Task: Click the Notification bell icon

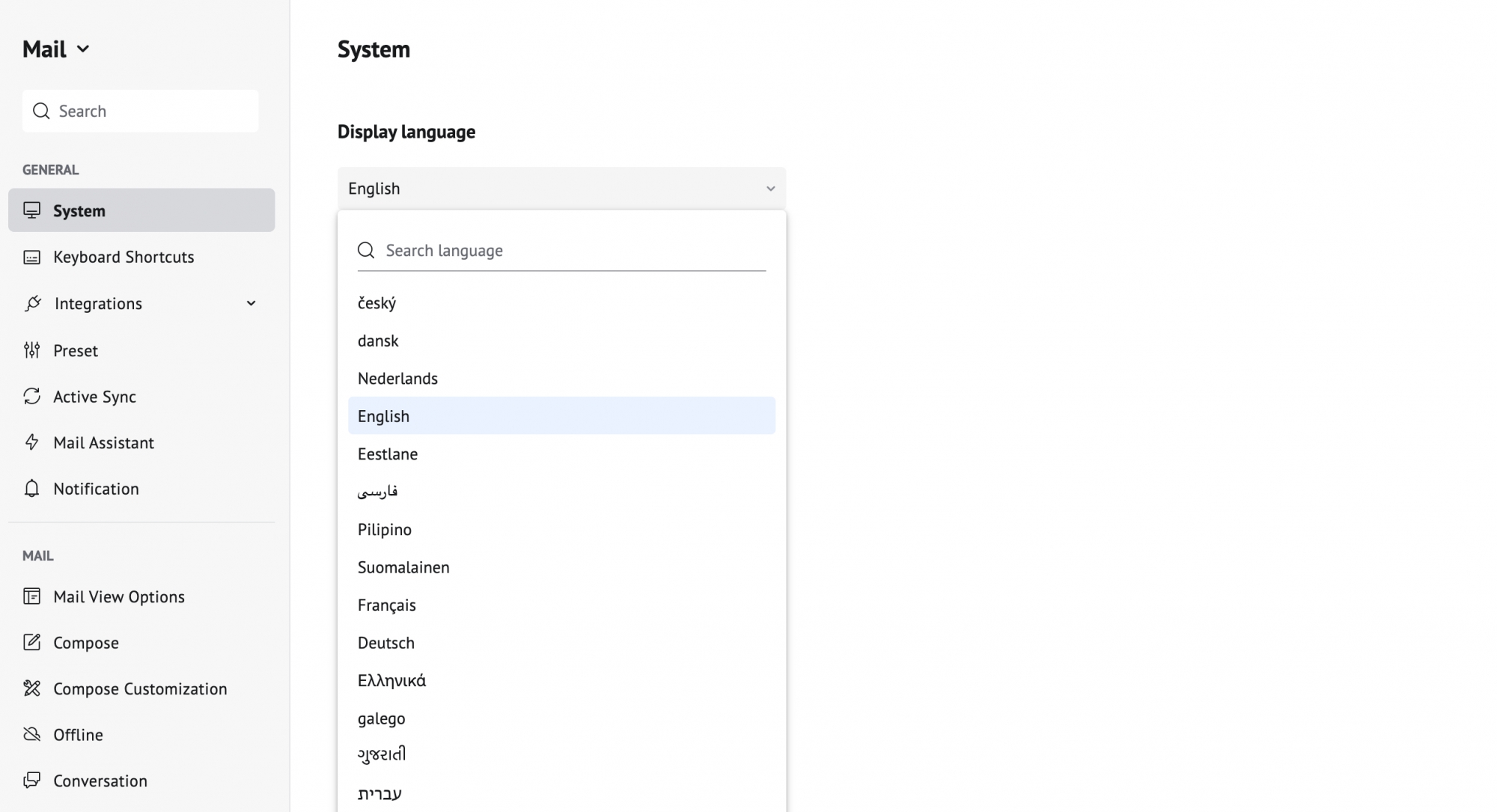Action: (x=32, y=489)
